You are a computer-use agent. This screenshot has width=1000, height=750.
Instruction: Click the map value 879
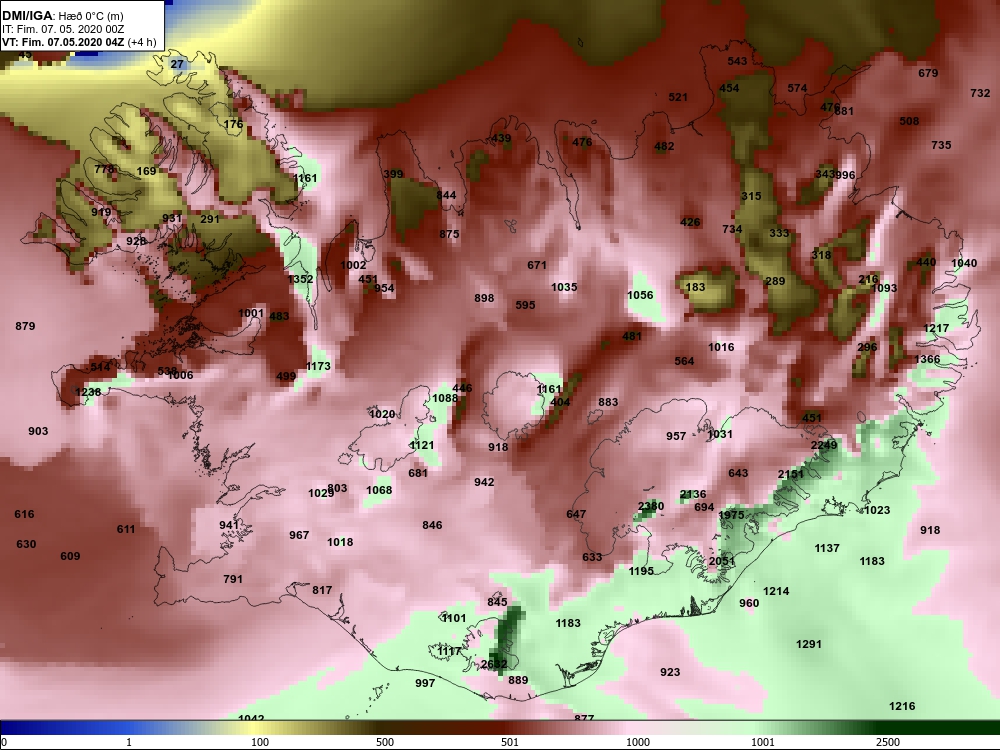[25, 326]
